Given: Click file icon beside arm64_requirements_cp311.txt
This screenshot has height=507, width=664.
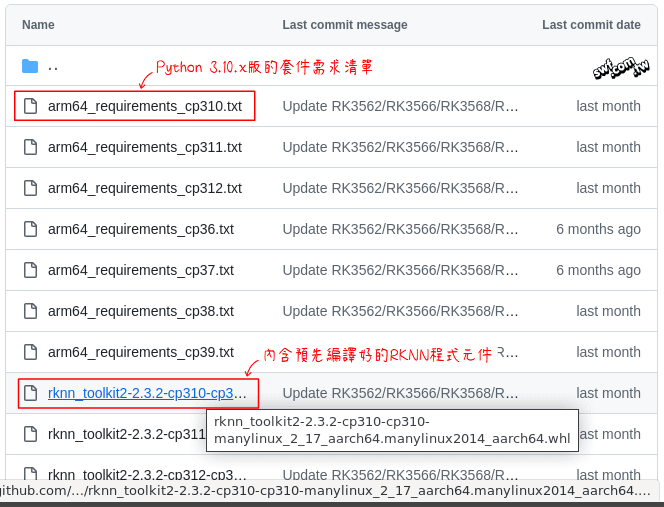Looking at the screenshot, I should (x=30, y=147).
